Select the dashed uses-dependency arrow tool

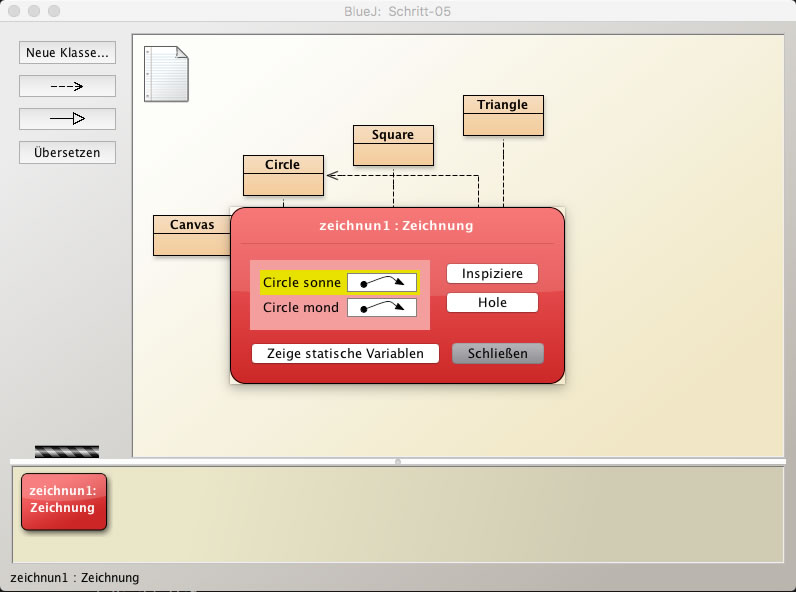tap(67, 86)
